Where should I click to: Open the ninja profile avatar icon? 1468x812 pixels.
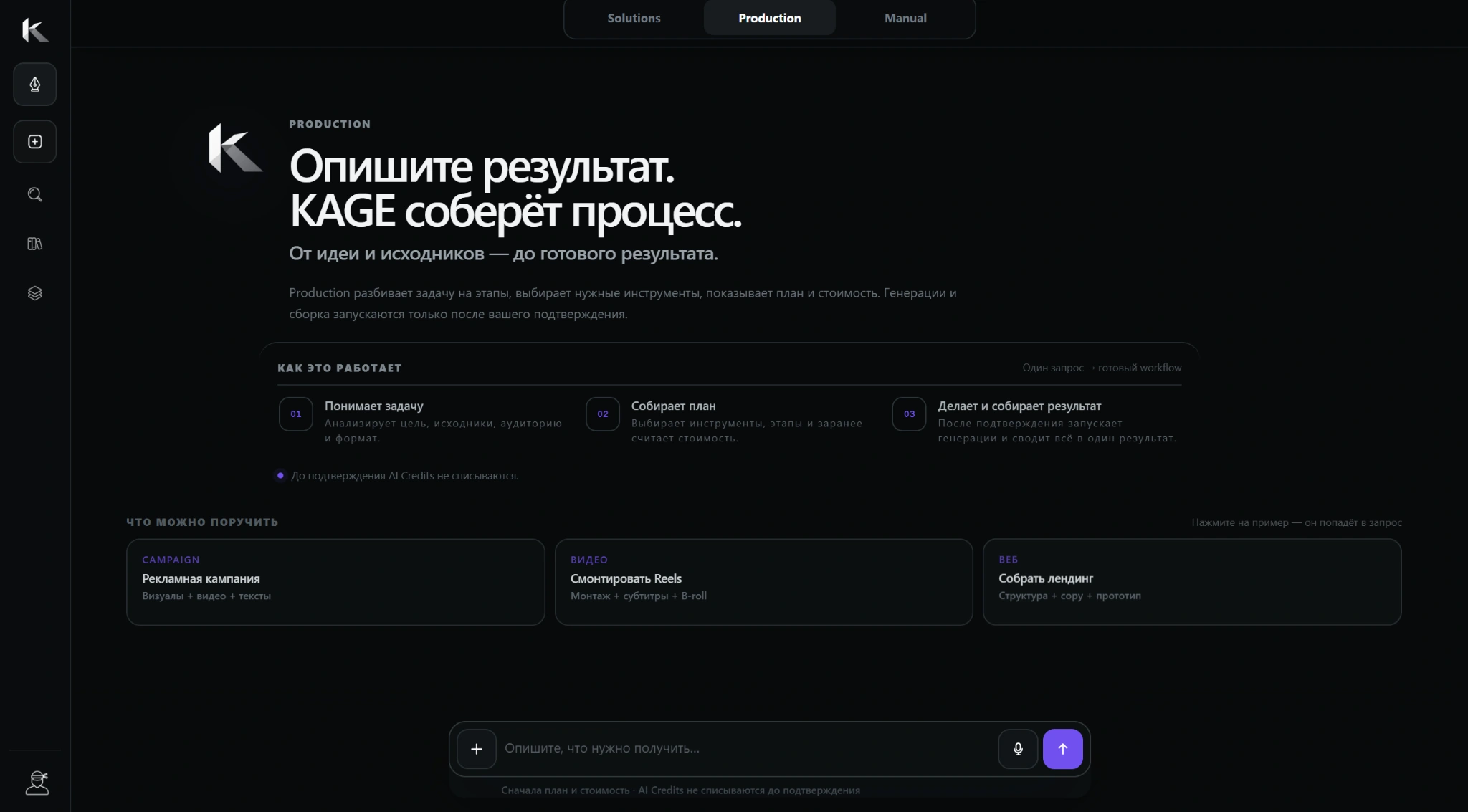(x=37, y=783)
